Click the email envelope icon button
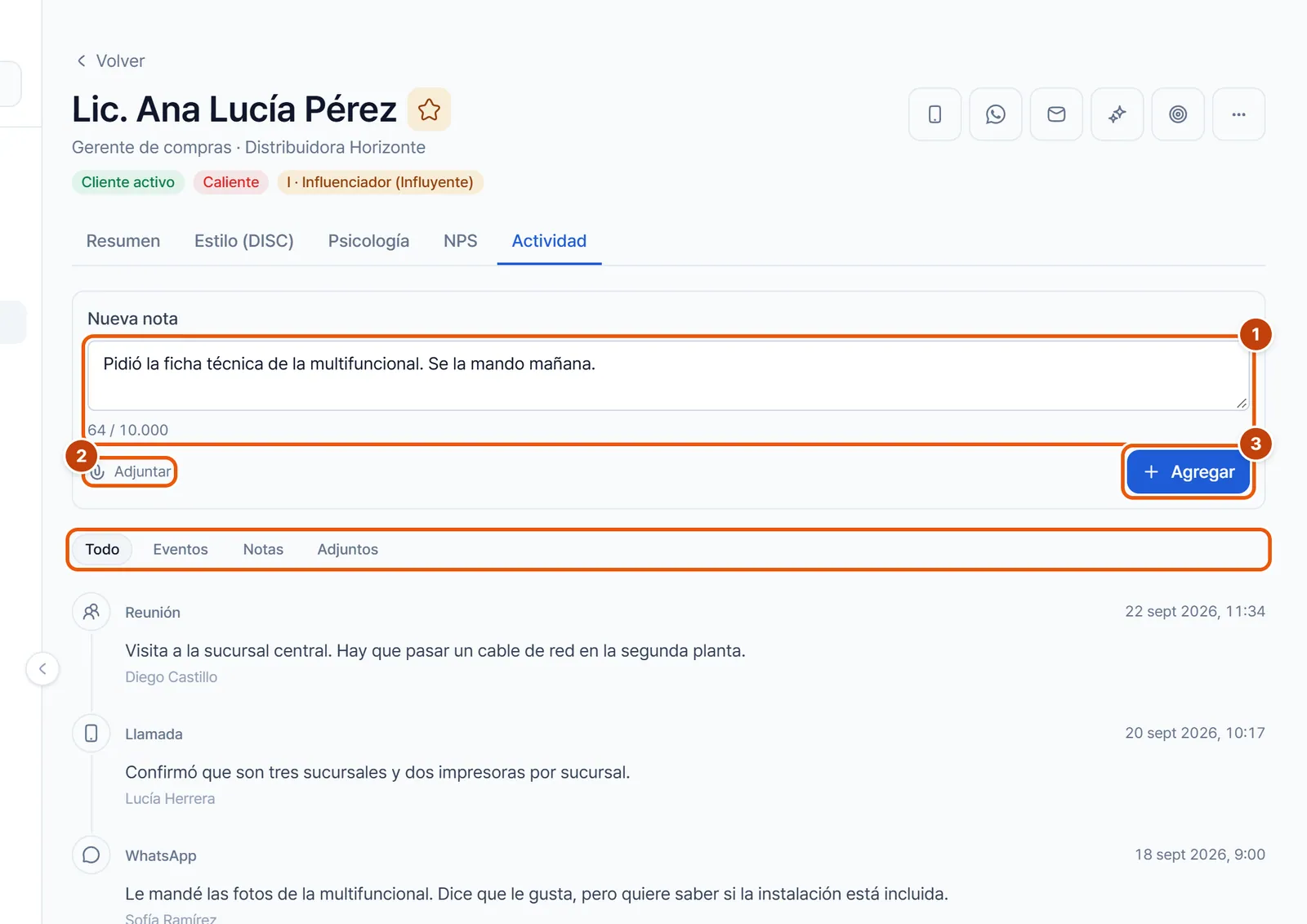 (x=1056, y=114)
